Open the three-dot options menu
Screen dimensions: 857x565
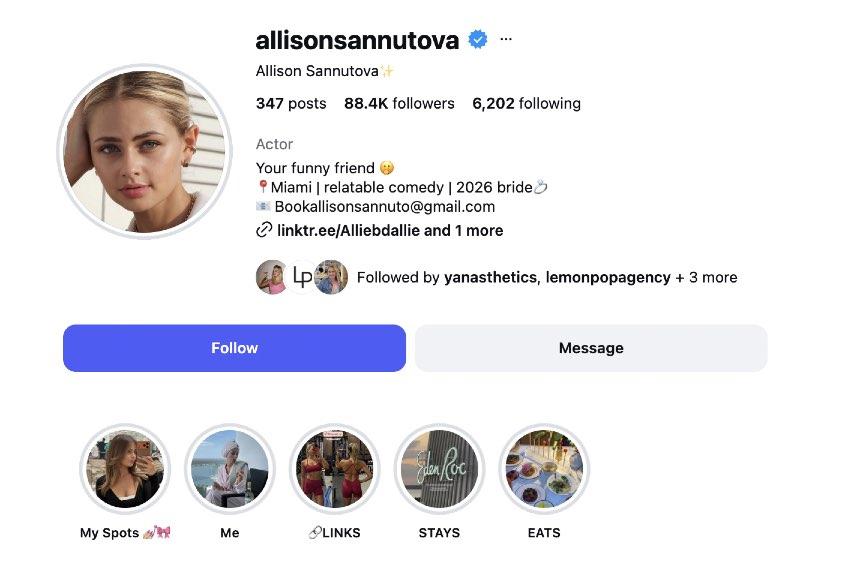pos(506,39)
